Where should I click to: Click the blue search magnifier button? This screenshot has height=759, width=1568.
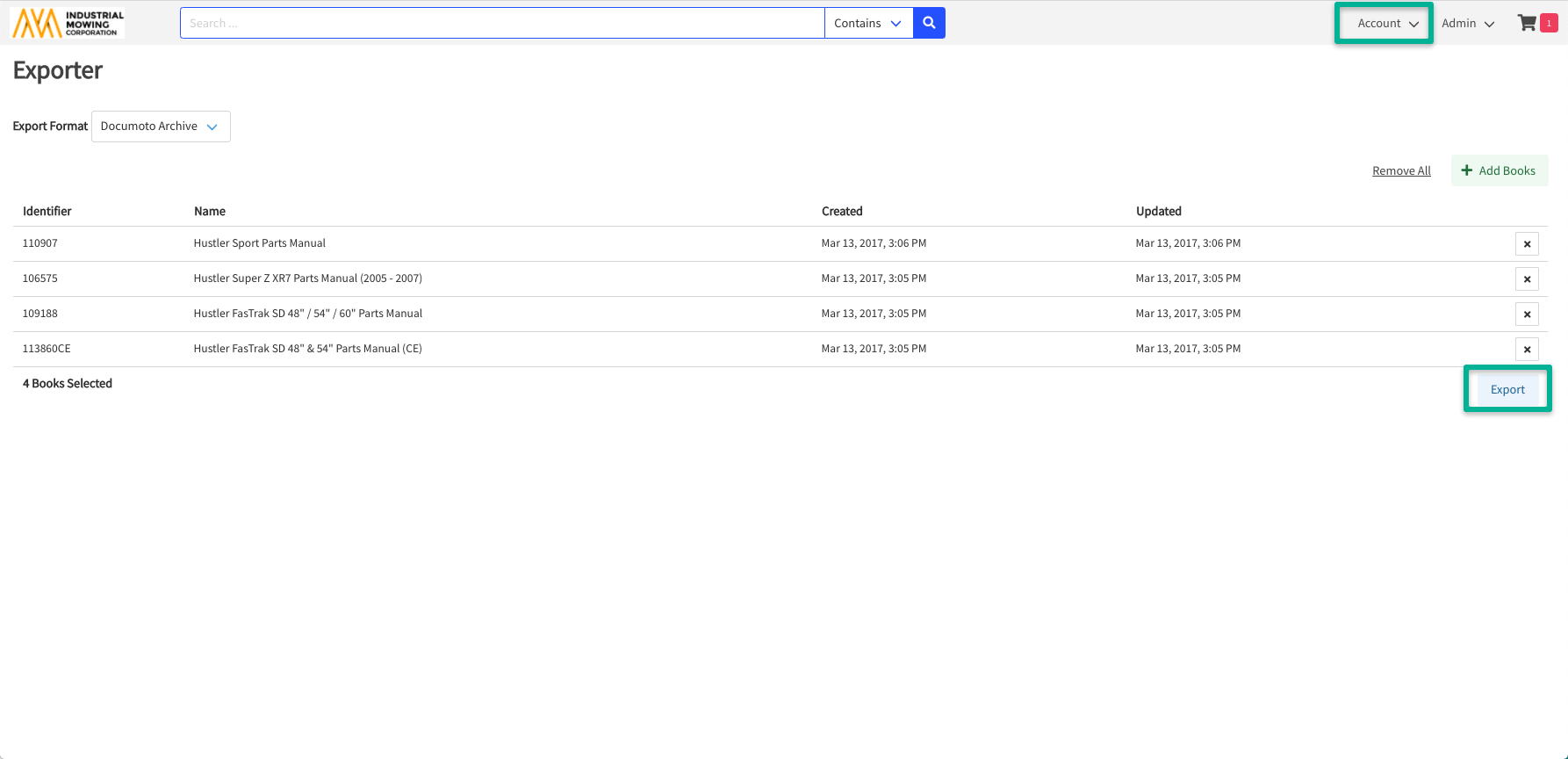[x=929, y=23]
